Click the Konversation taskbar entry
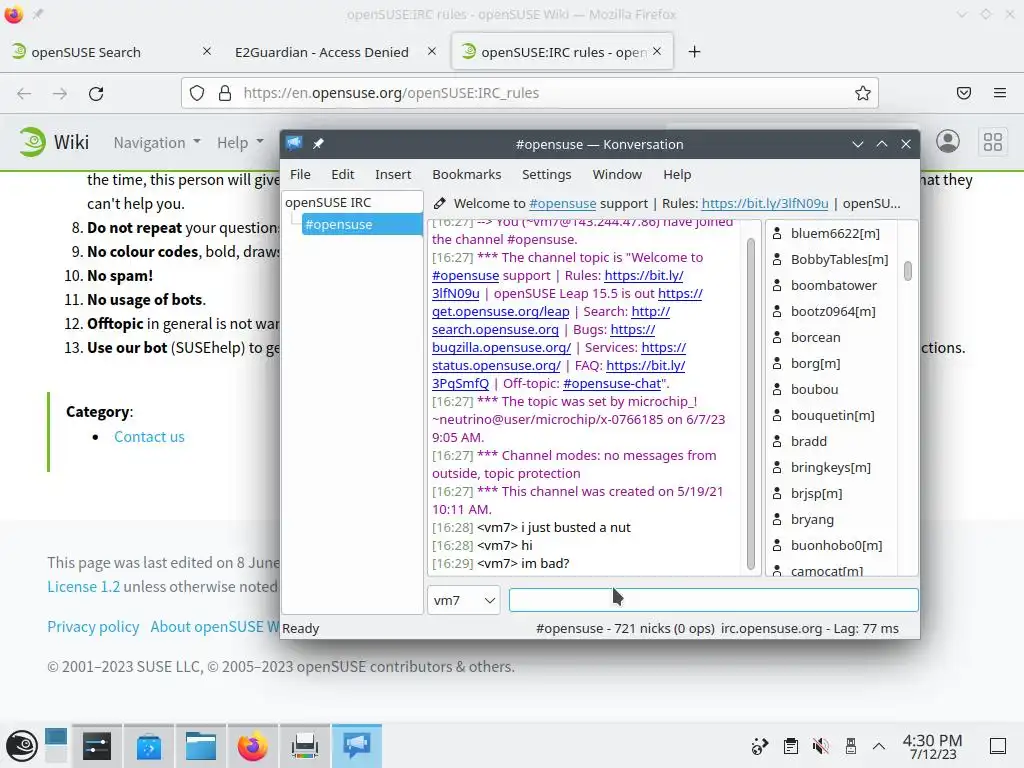1024x768 pixels. pos(357,746)
